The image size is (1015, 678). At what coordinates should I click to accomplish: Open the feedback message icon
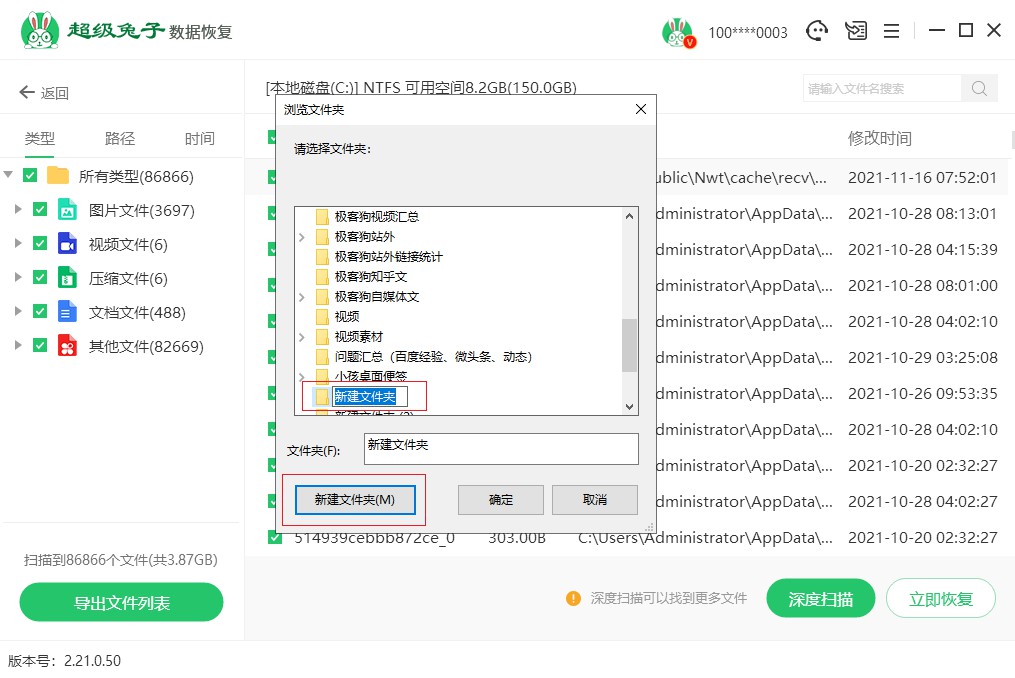pyautogui.click(x=855, y=31)
